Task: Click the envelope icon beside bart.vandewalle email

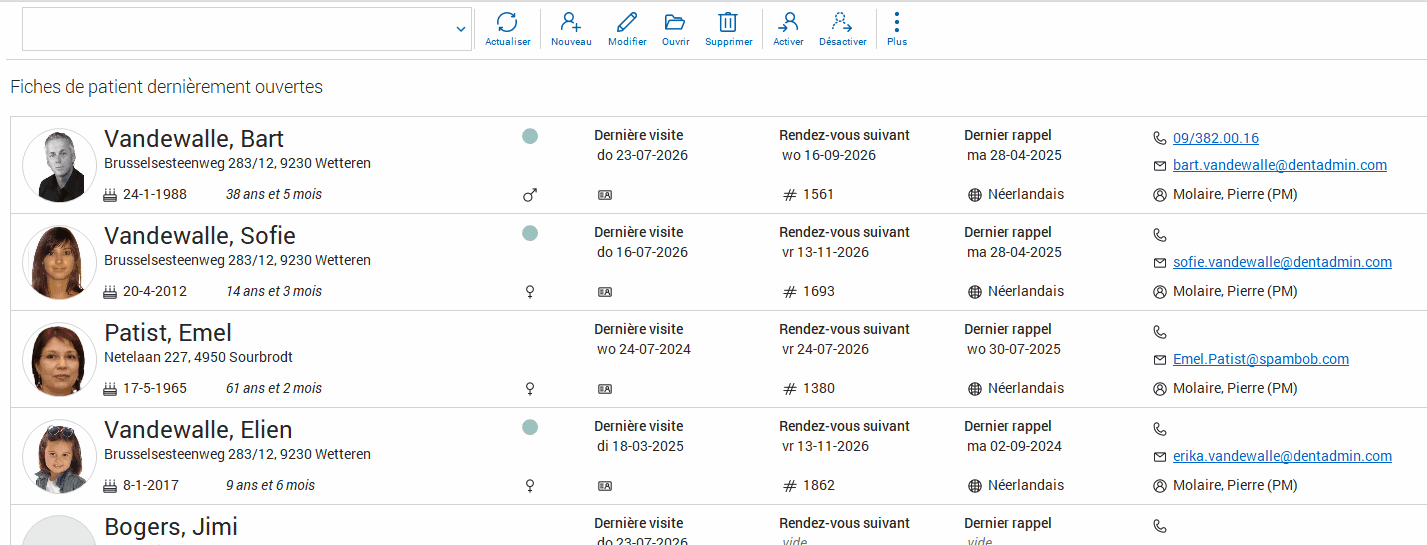Action: point(1160,166)
